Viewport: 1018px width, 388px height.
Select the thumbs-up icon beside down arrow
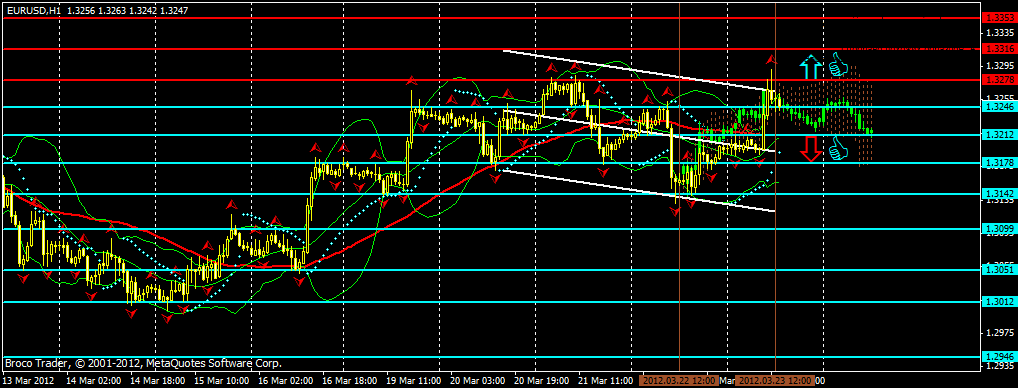point(839,147)
